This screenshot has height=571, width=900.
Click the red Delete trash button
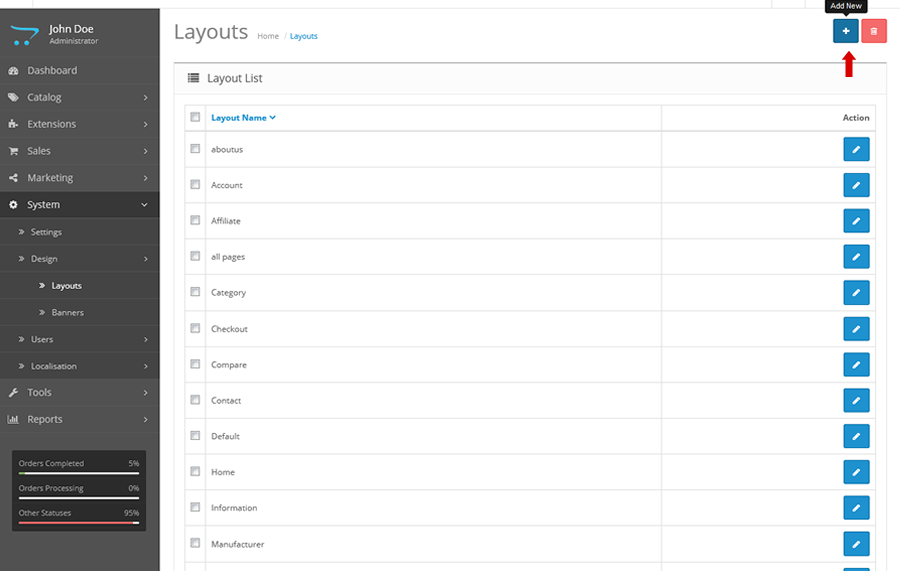pos(873,32)
